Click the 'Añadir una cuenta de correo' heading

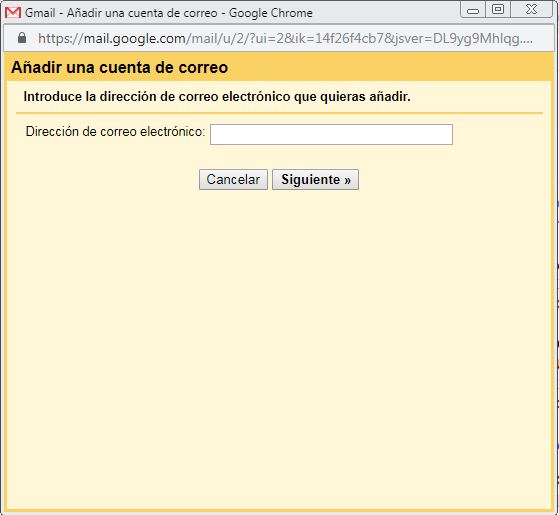(x=119, y=67)
